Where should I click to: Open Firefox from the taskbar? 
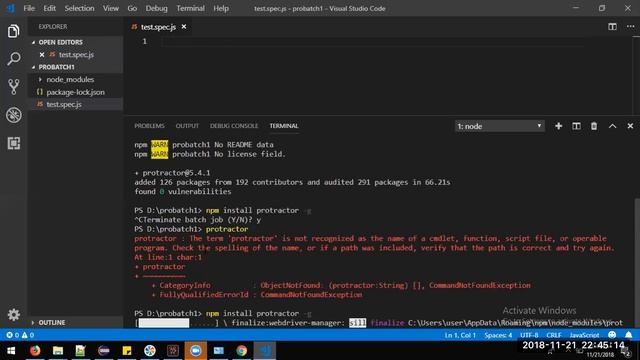(35, 351)
